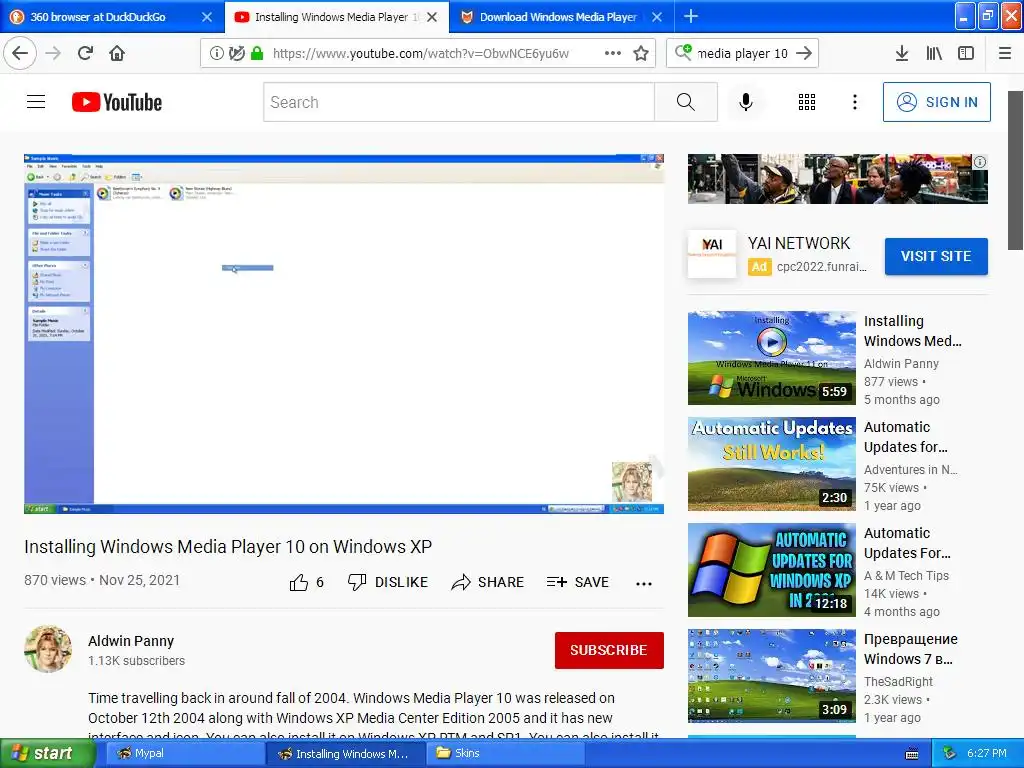Reload the current page

[85, 53]
